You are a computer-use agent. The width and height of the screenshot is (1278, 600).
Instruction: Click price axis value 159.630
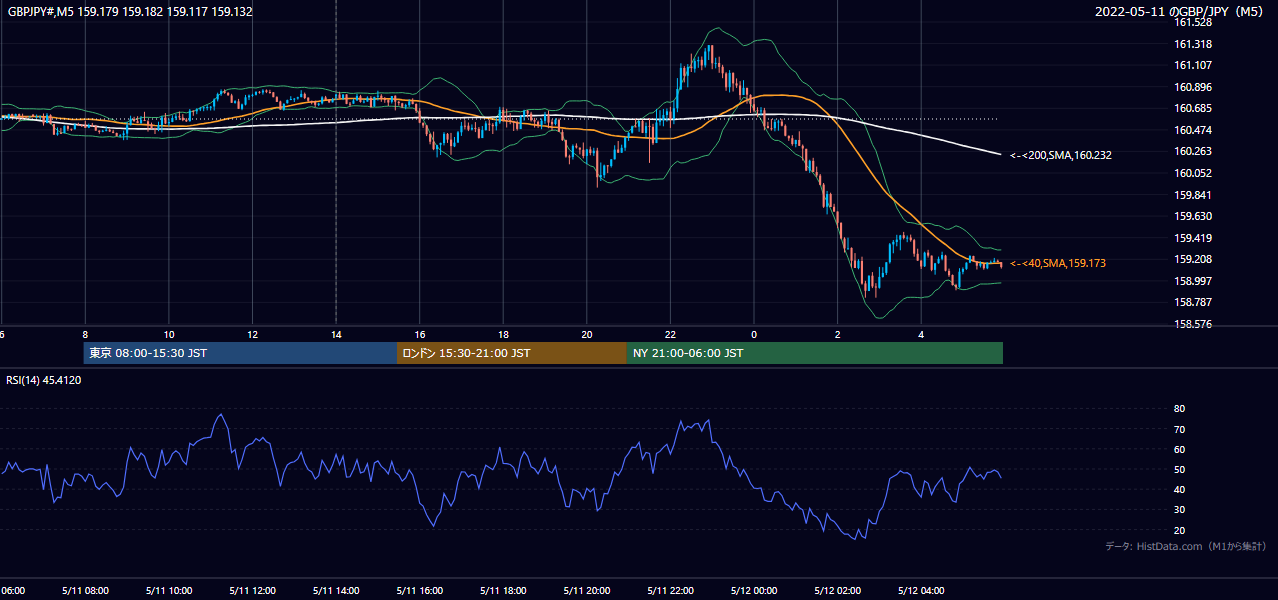tap(1192, 216)
